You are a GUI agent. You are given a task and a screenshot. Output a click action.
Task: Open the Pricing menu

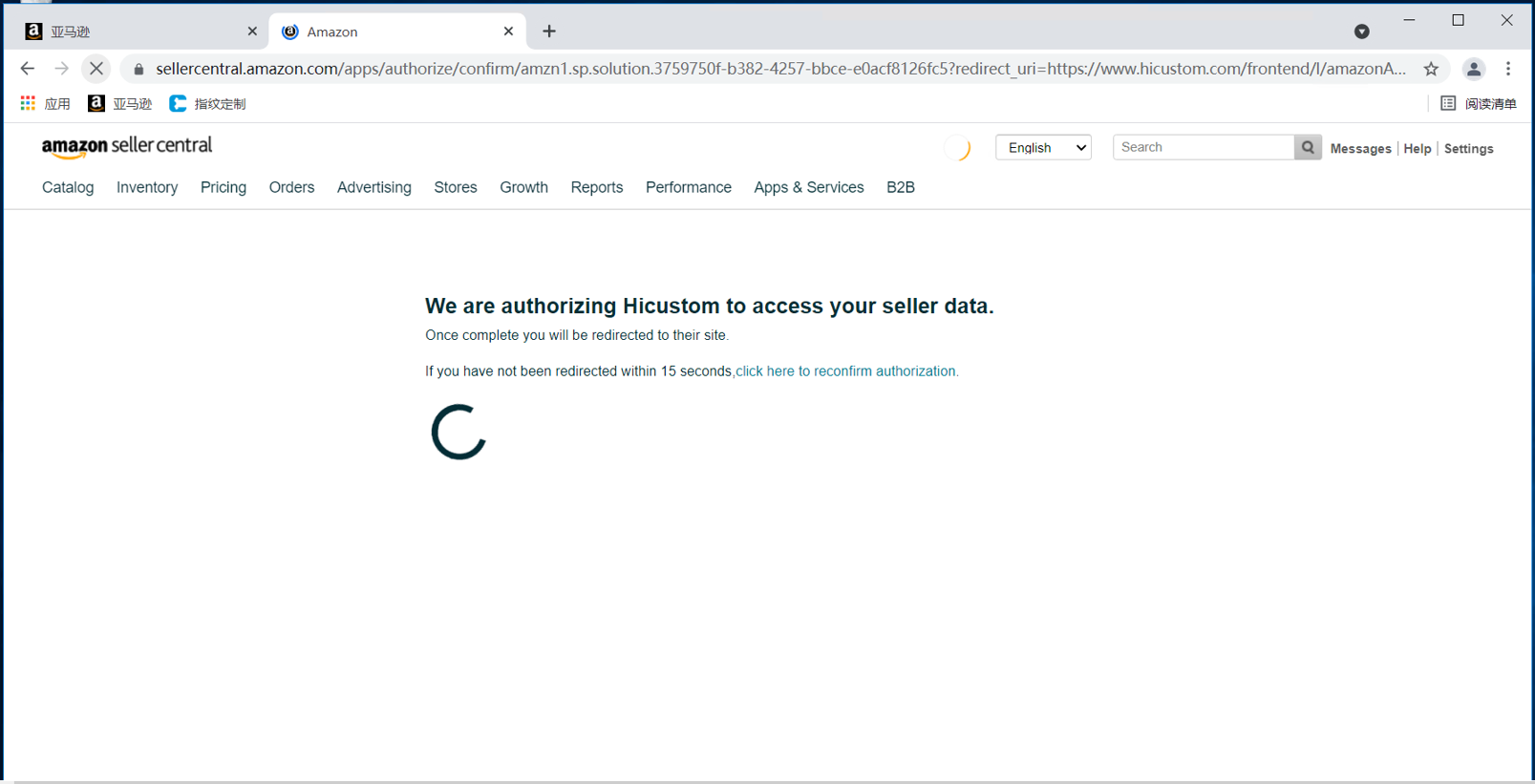coord(224,187)
